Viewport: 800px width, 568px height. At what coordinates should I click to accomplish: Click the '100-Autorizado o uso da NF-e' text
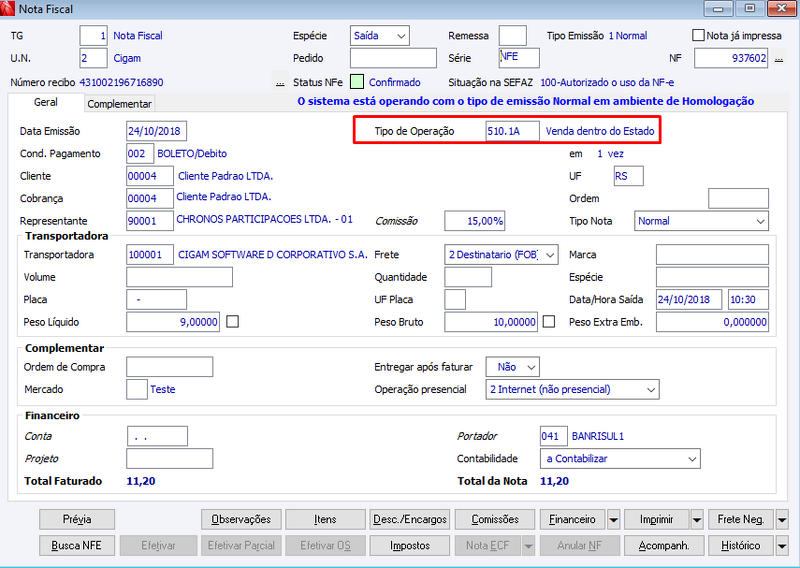click(607, 83)
